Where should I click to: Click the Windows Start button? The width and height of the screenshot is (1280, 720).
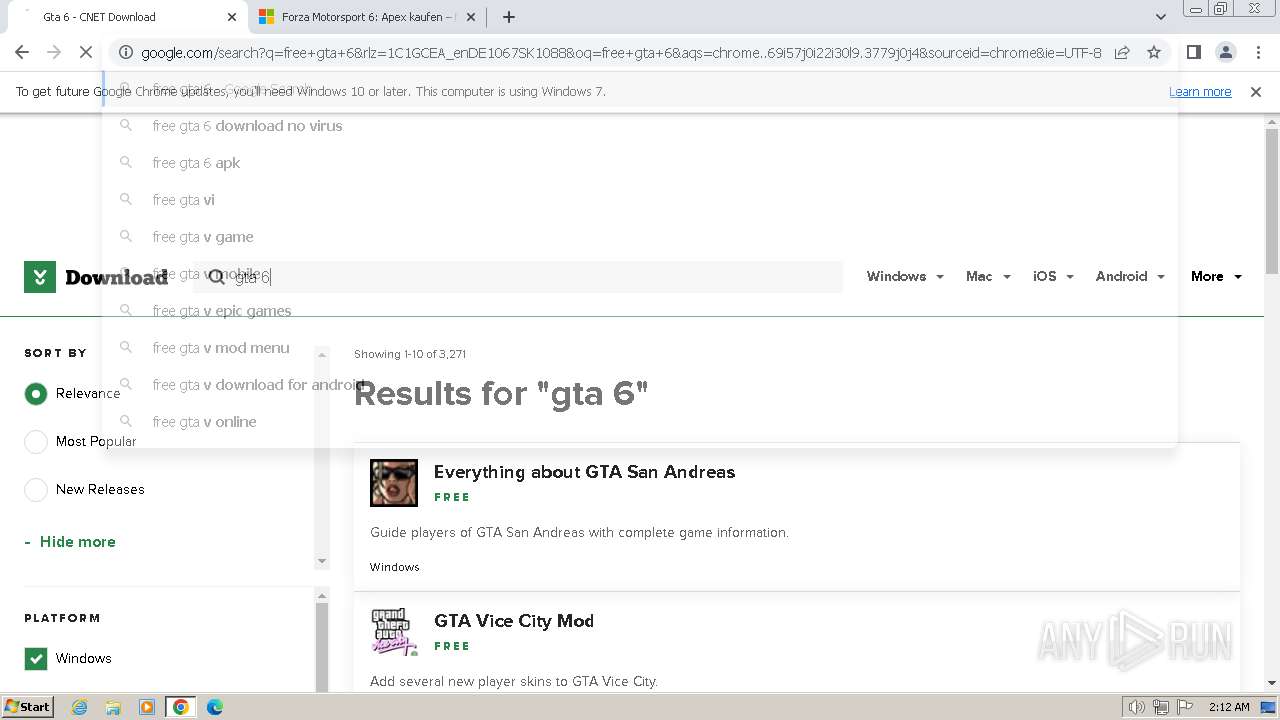(x=27, y=707)
